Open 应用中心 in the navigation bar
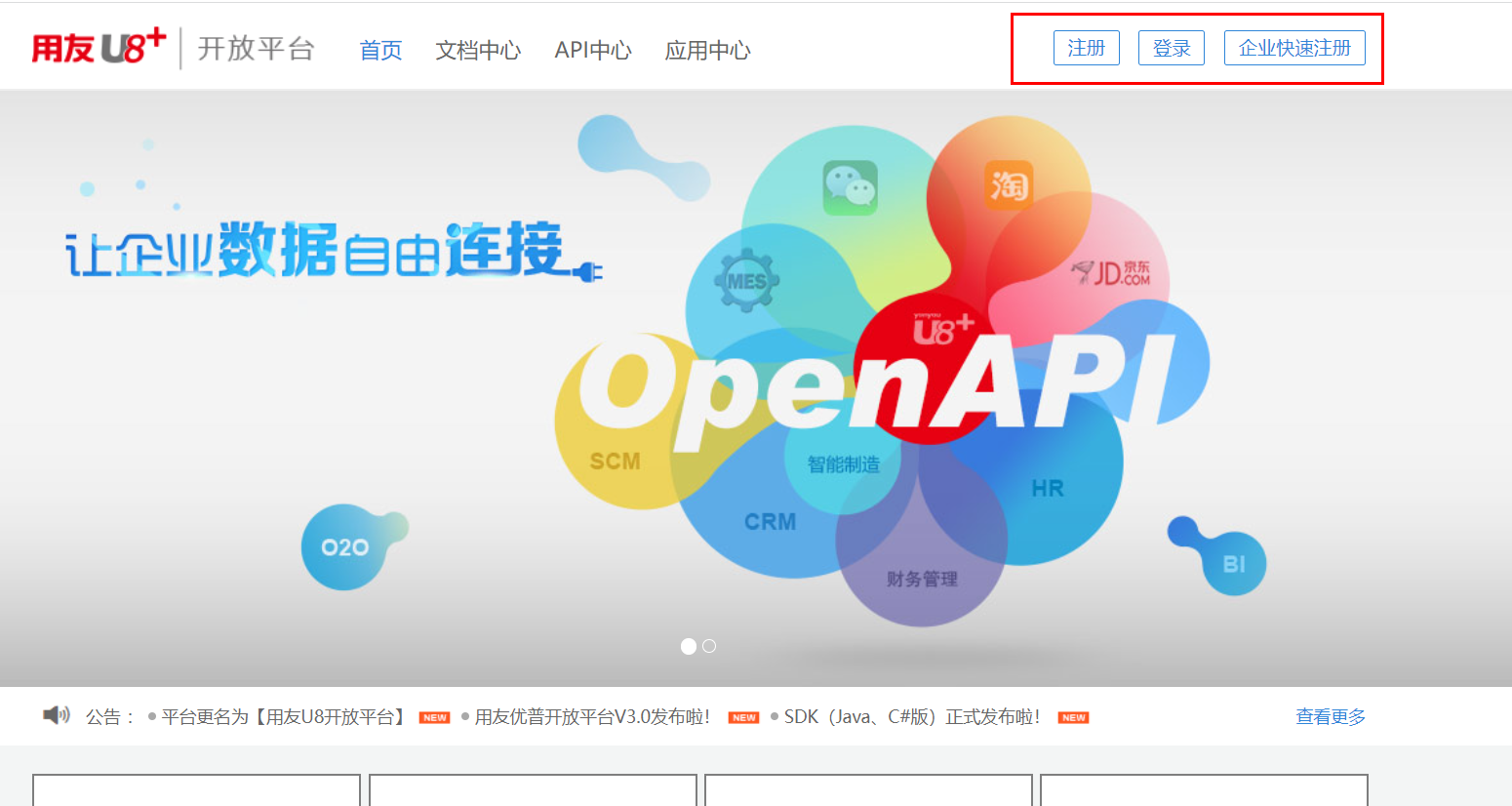This screenshot has width=1512, height=806. 707,51
